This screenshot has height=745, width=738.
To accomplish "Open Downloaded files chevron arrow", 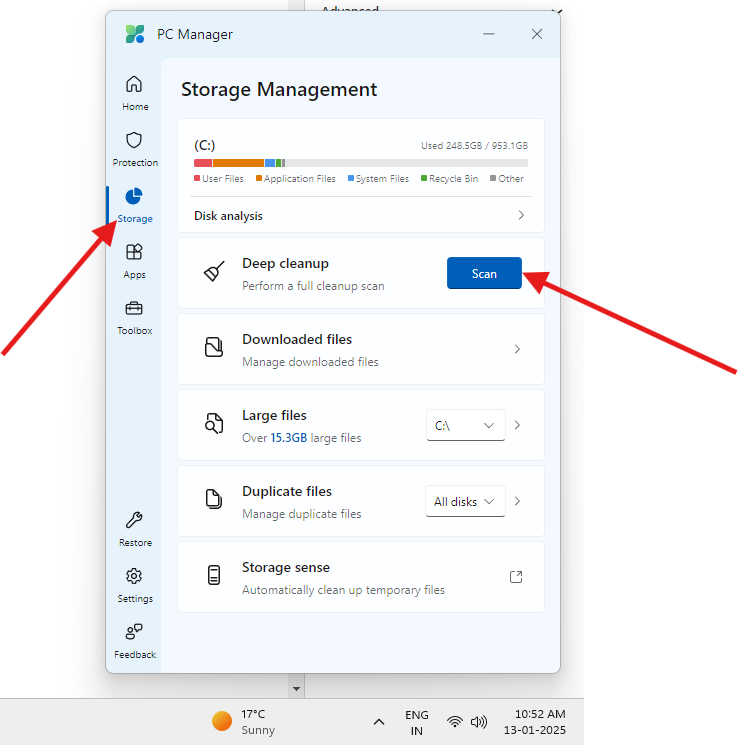I will pyautogui.click(x=518, y=349).
